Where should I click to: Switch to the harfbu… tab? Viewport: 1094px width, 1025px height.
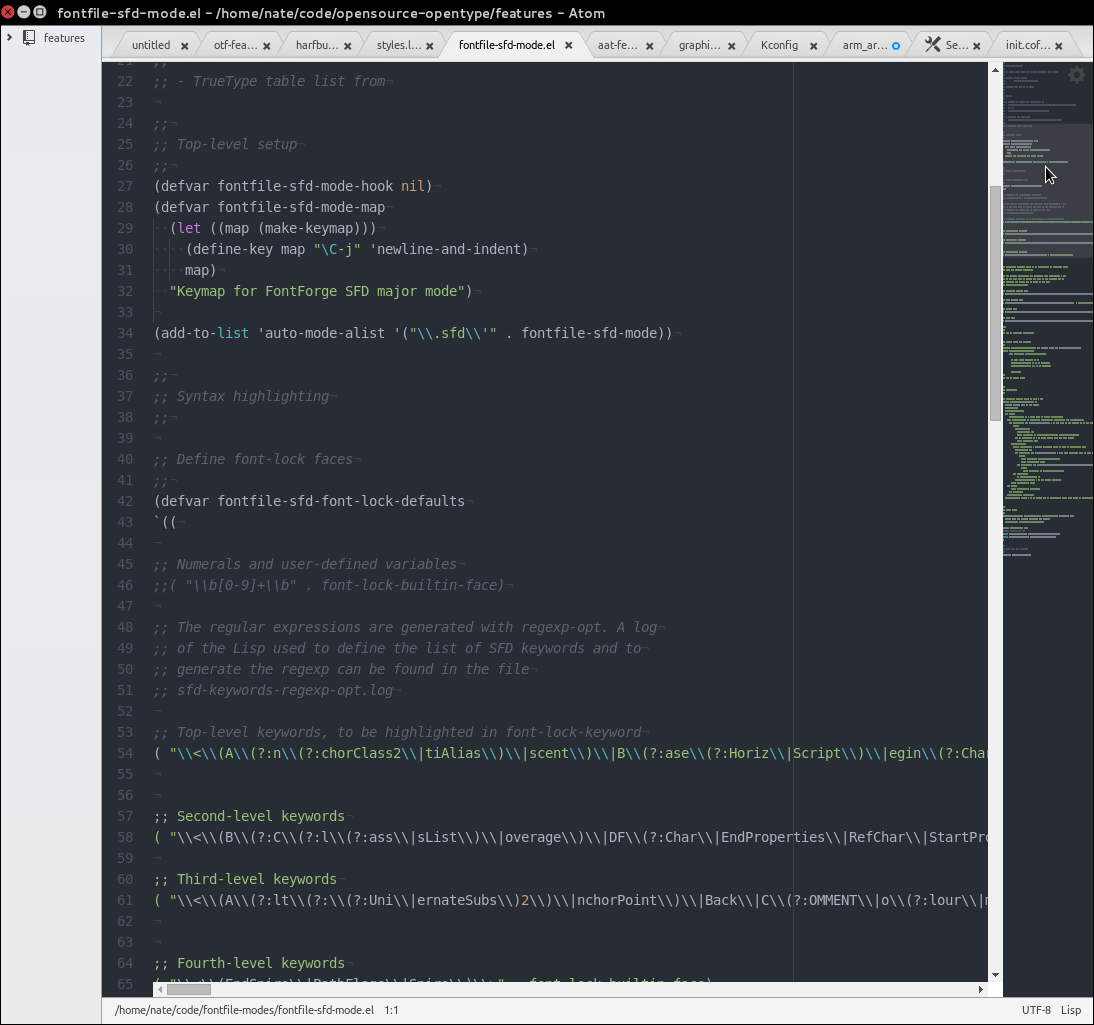tap(316, 45)
